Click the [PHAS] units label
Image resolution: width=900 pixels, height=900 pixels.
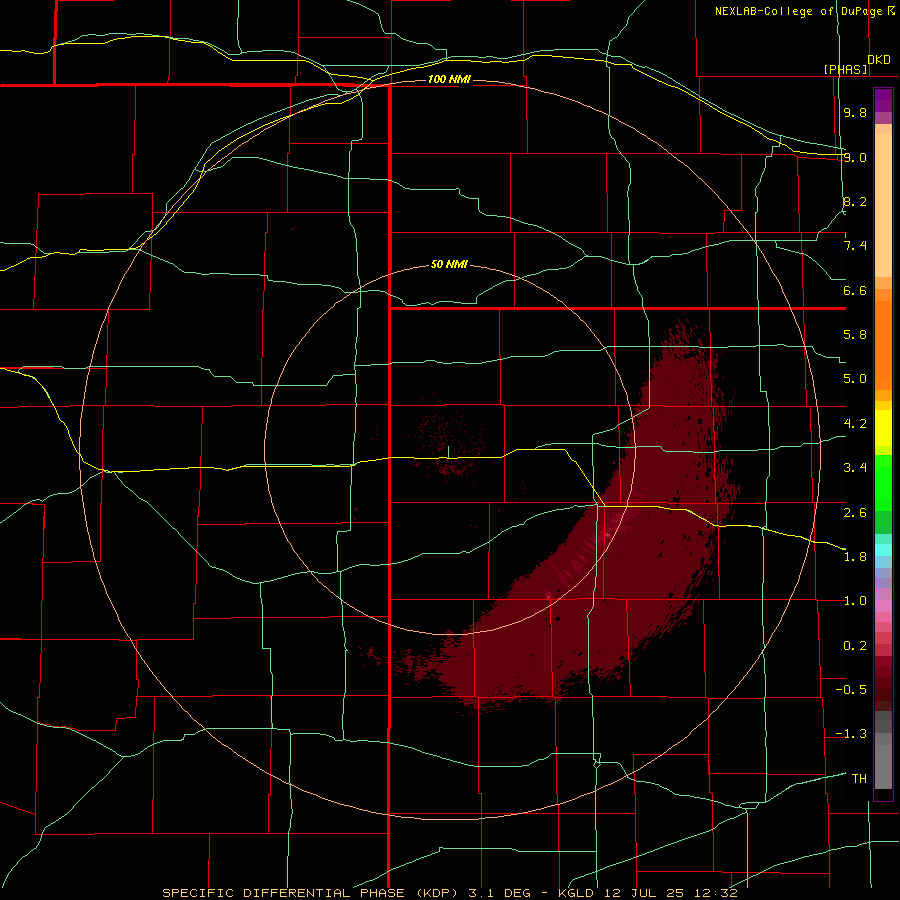(845, 69)
